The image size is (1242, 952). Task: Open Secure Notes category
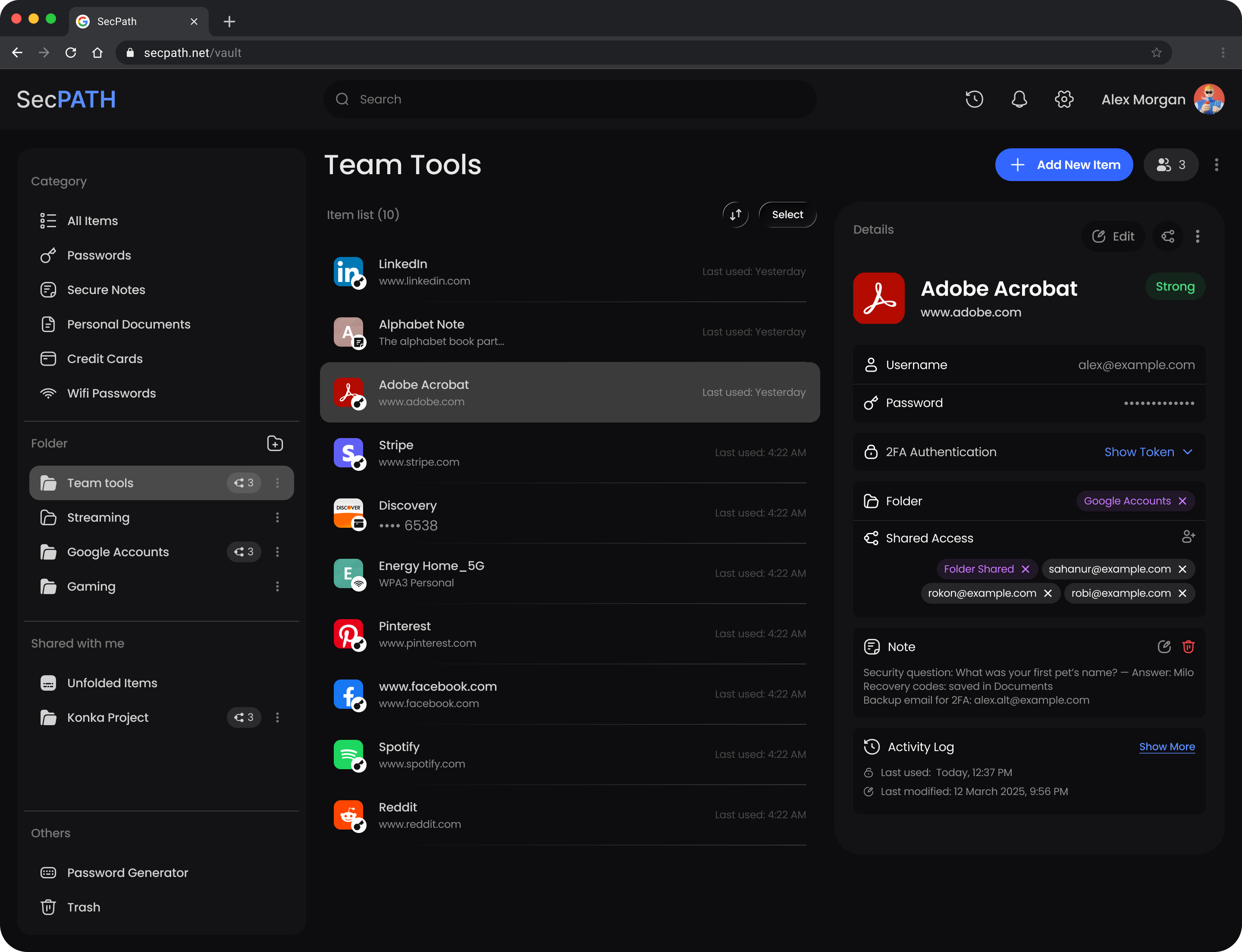coord(162,290)
